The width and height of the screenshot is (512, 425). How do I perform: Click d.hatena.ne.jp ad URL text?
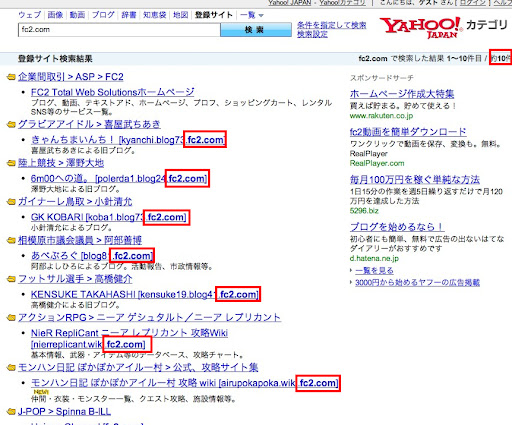tap(374, 258)
